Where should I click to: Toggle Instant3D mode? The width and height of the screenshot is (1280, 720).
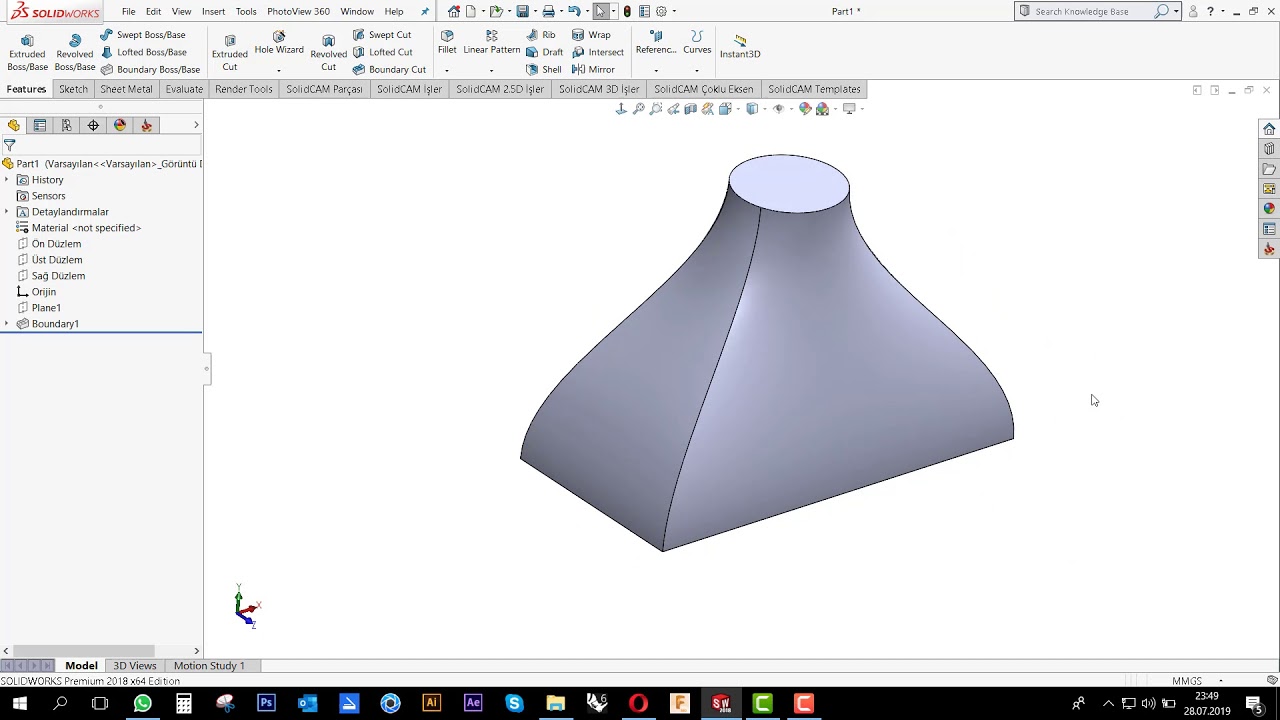click(x=740, y=46)
